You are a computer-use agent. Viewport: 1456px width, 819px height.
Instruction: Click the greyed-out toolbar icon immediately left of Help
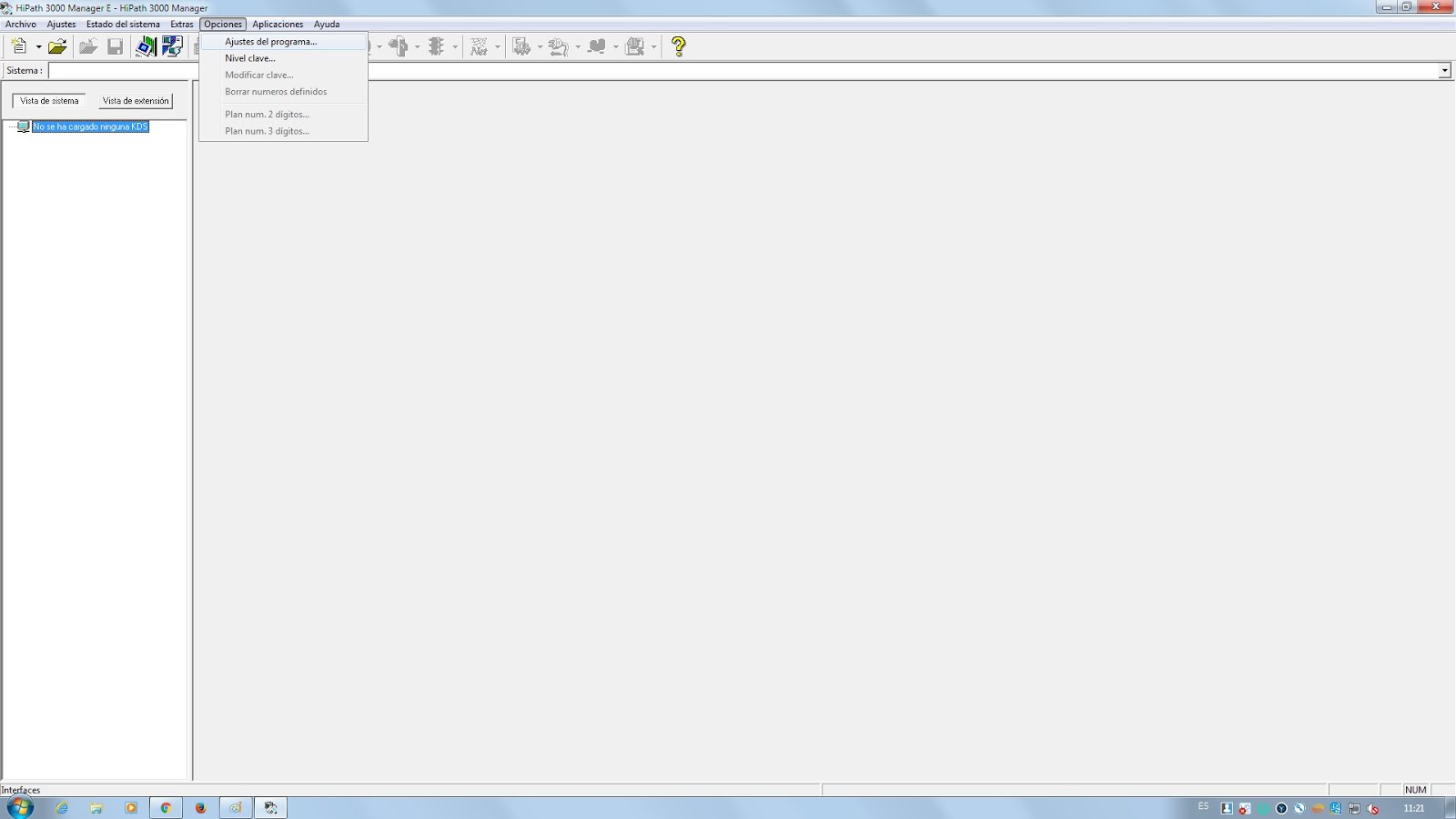click(635, 45)
